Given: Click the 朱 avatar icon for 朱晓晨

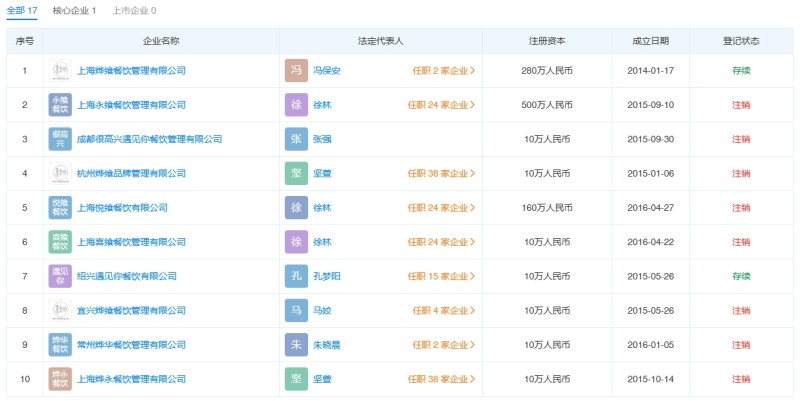Looking at the screenshot, I should pos(296,345).
